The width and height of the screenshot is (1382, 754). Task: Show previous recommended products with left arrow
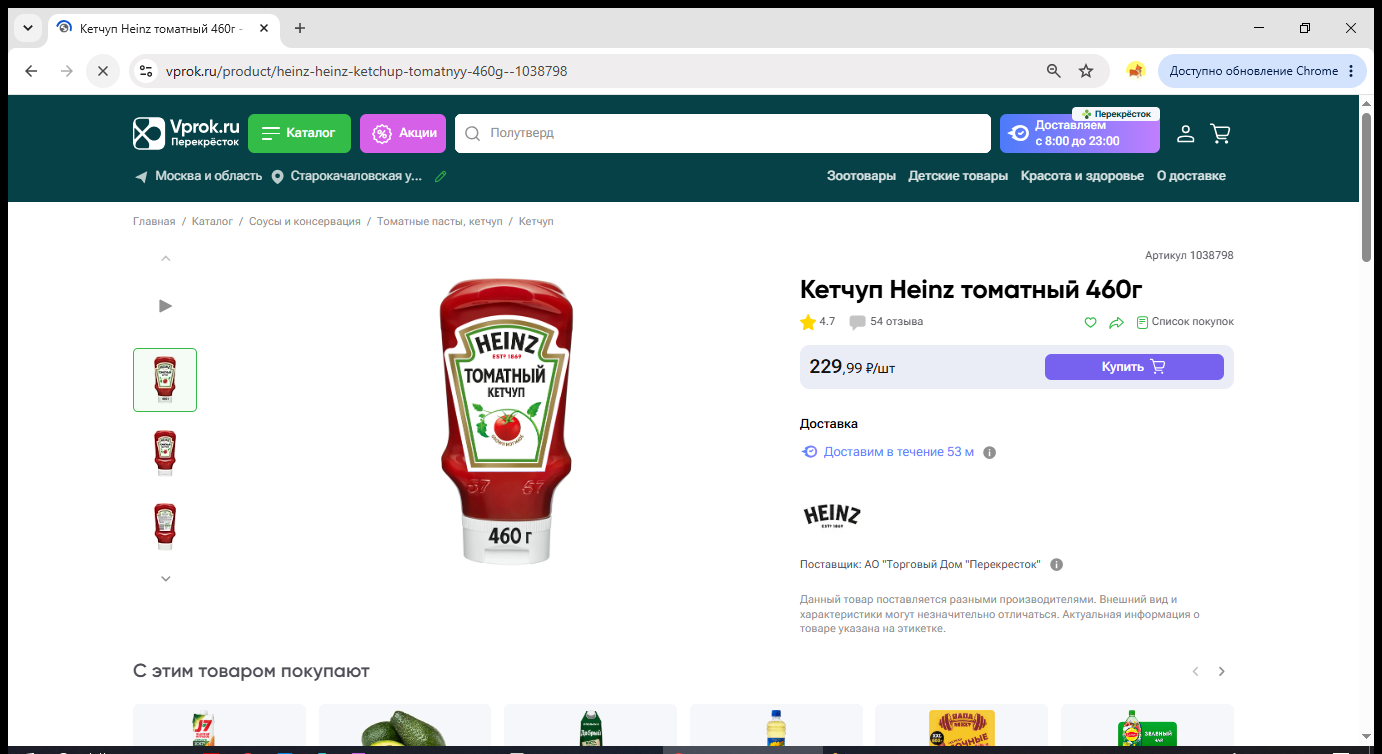click(1195, 671)
